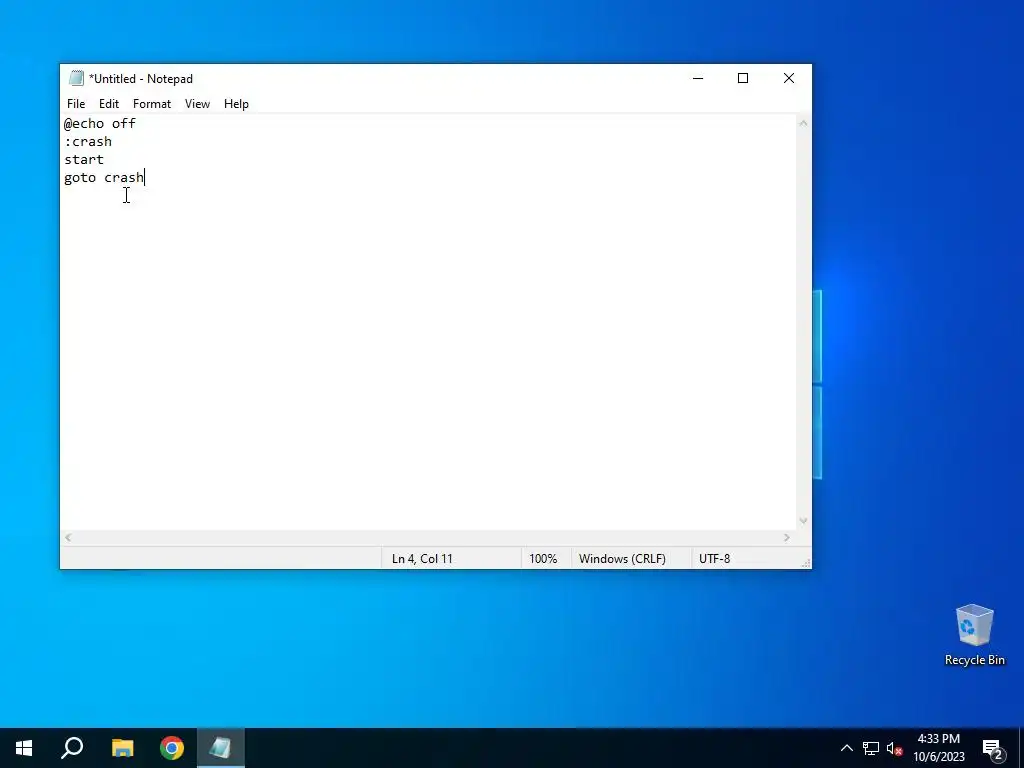This screenshot has width=1024, height=768.
Task: Close the Notepad window
Action: (789, 78)
